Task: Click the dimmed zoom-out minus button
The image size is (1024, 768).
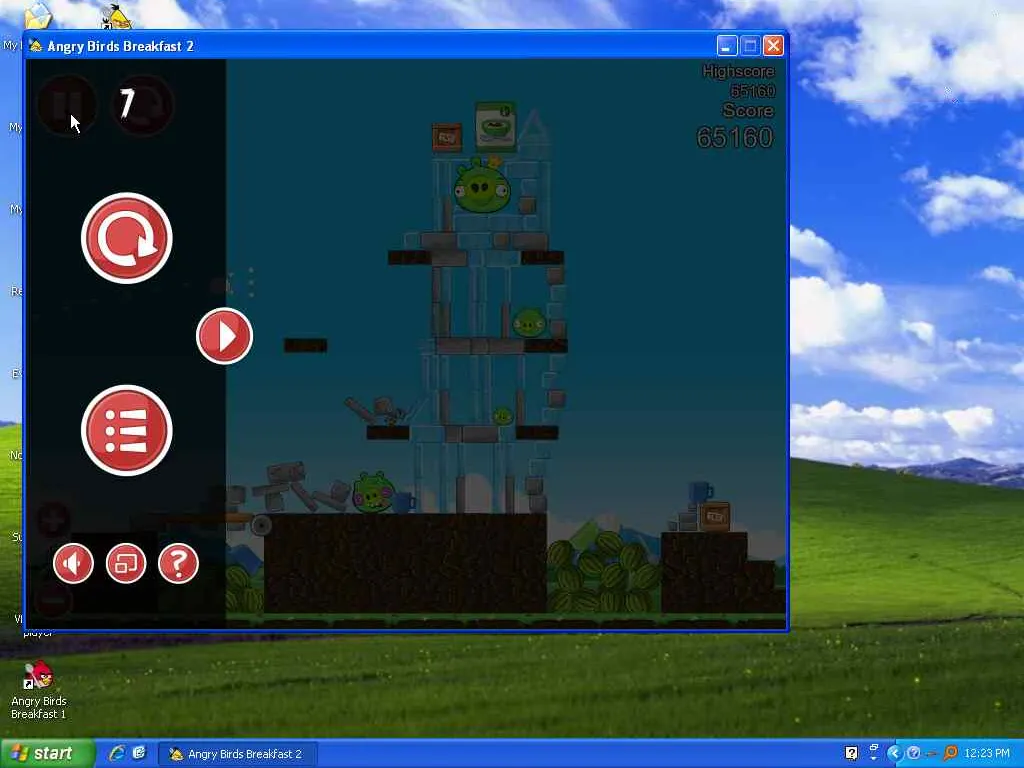Action: pos(54,600)
